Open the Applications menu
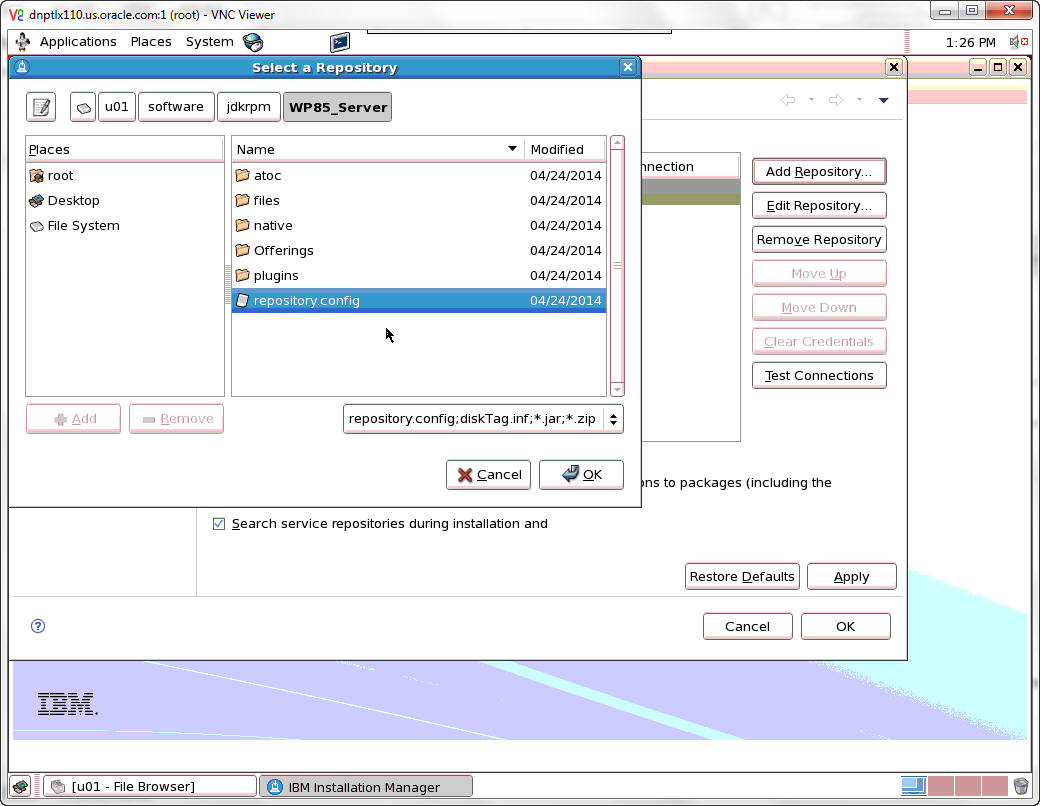Viewport: 1040px width, 806px height. 78,42
